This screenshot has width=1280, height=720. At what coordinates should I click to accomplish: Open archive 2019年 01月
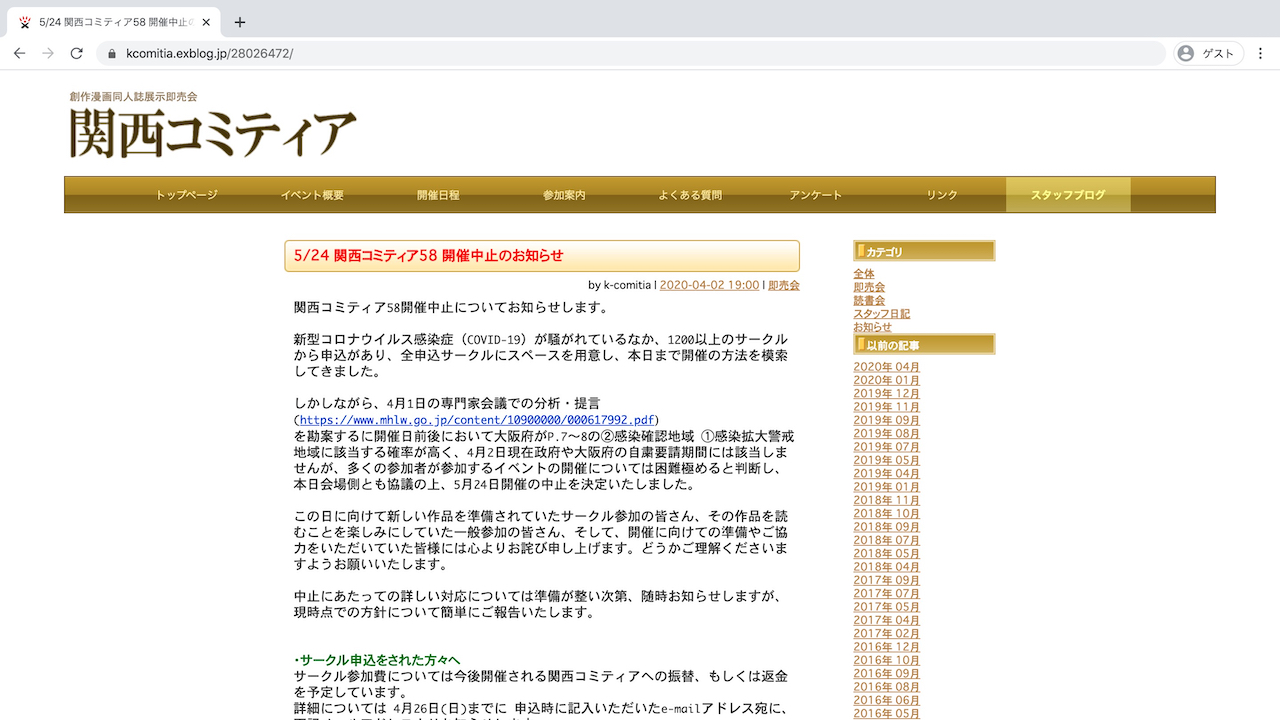pyautogui.click(x=887, y=487)
